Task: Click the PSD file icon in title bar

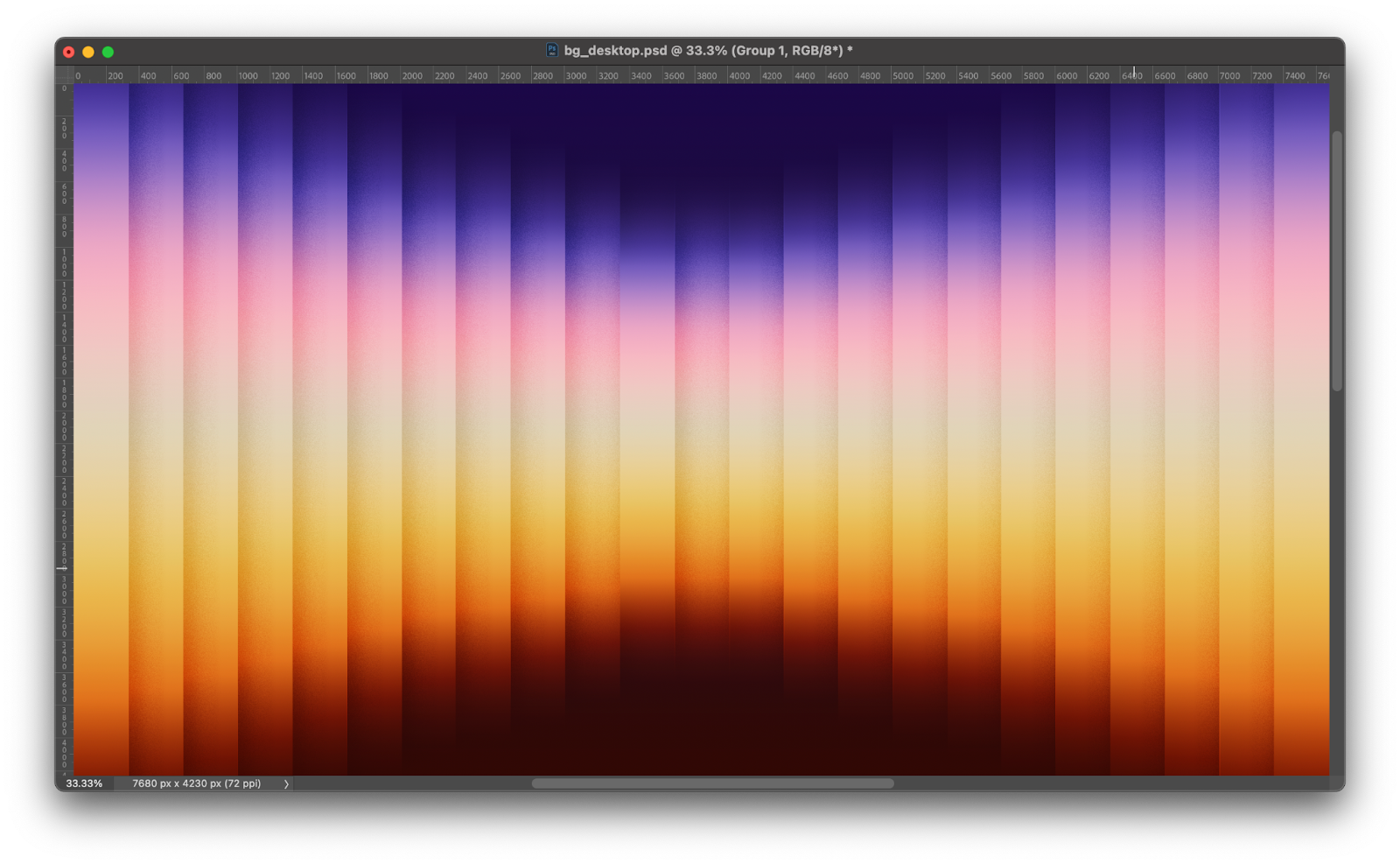Action: click(551, 51)
